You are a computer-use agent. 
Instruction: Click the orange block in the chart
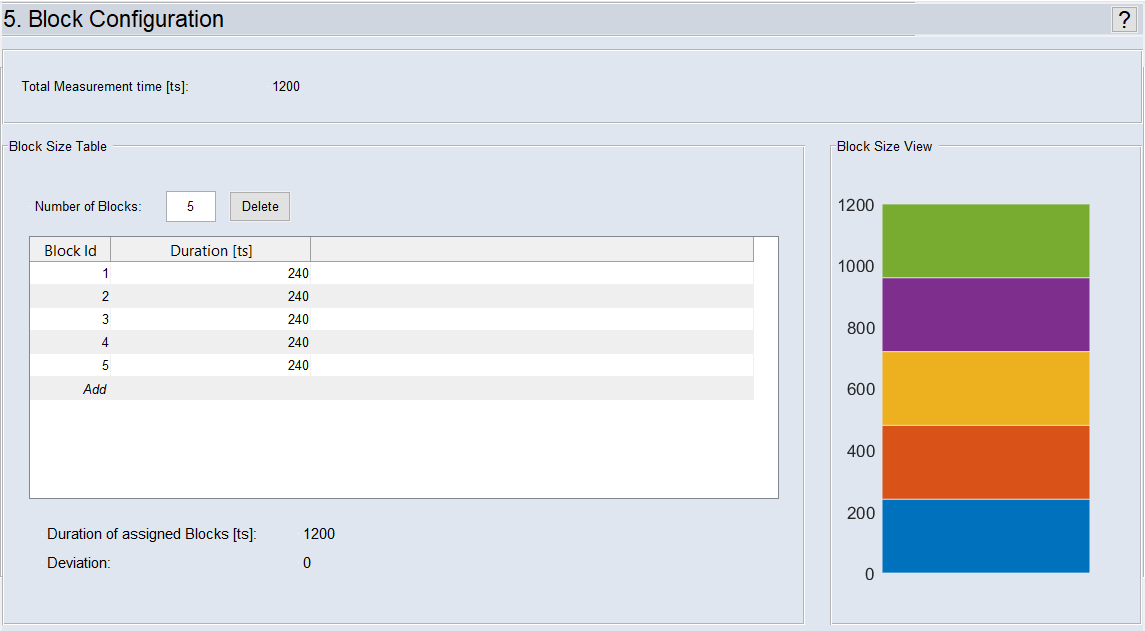[x=985, y=462]
